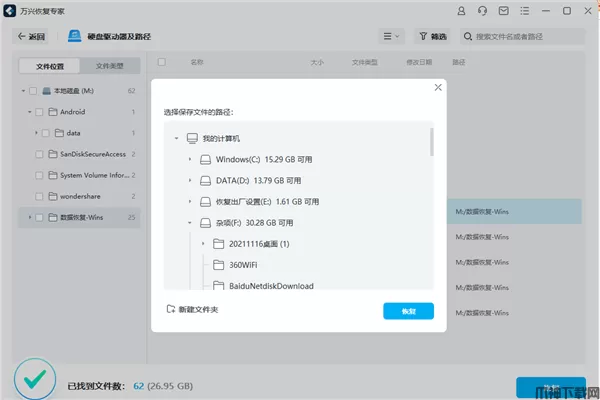
Task: Click the BaiduNetdiskDownload folder icon
Action: point(218,285)
